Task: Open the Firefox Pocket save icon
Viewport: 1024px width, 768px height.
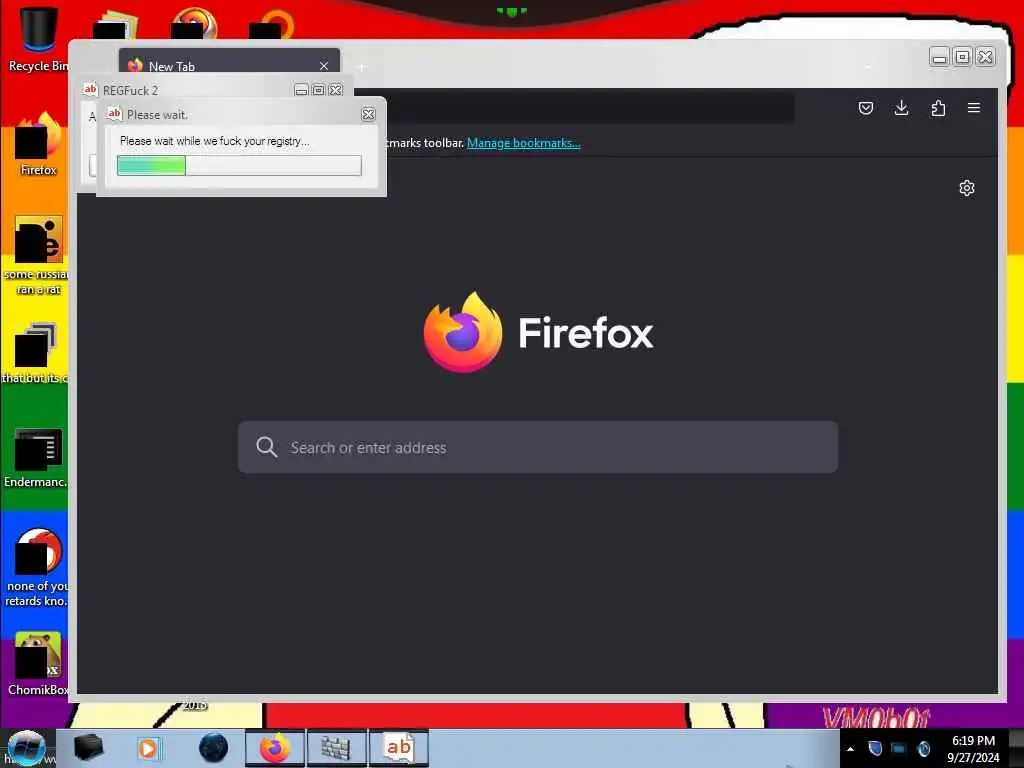Action: [x=866, y=108]
